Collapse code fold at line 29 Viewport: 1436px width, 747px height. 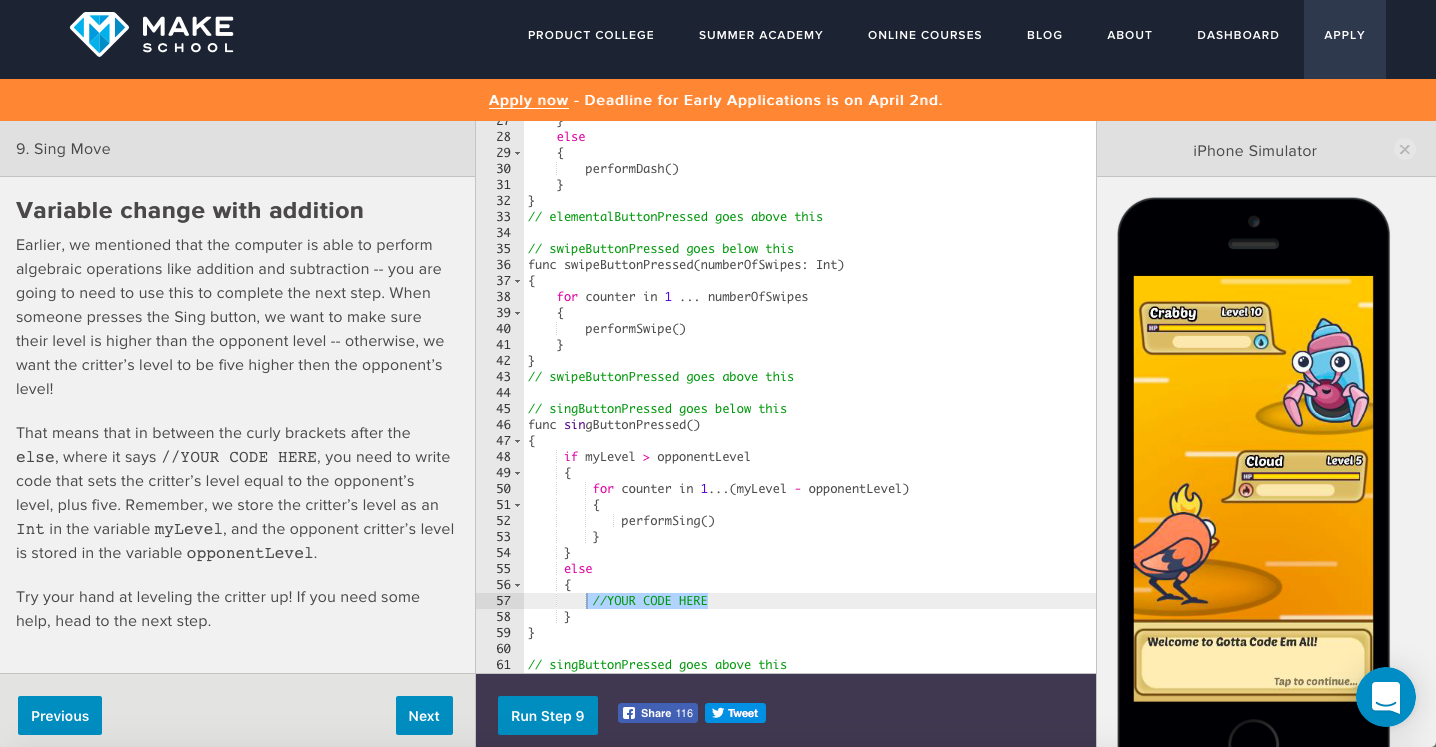[x=517, y=153]
